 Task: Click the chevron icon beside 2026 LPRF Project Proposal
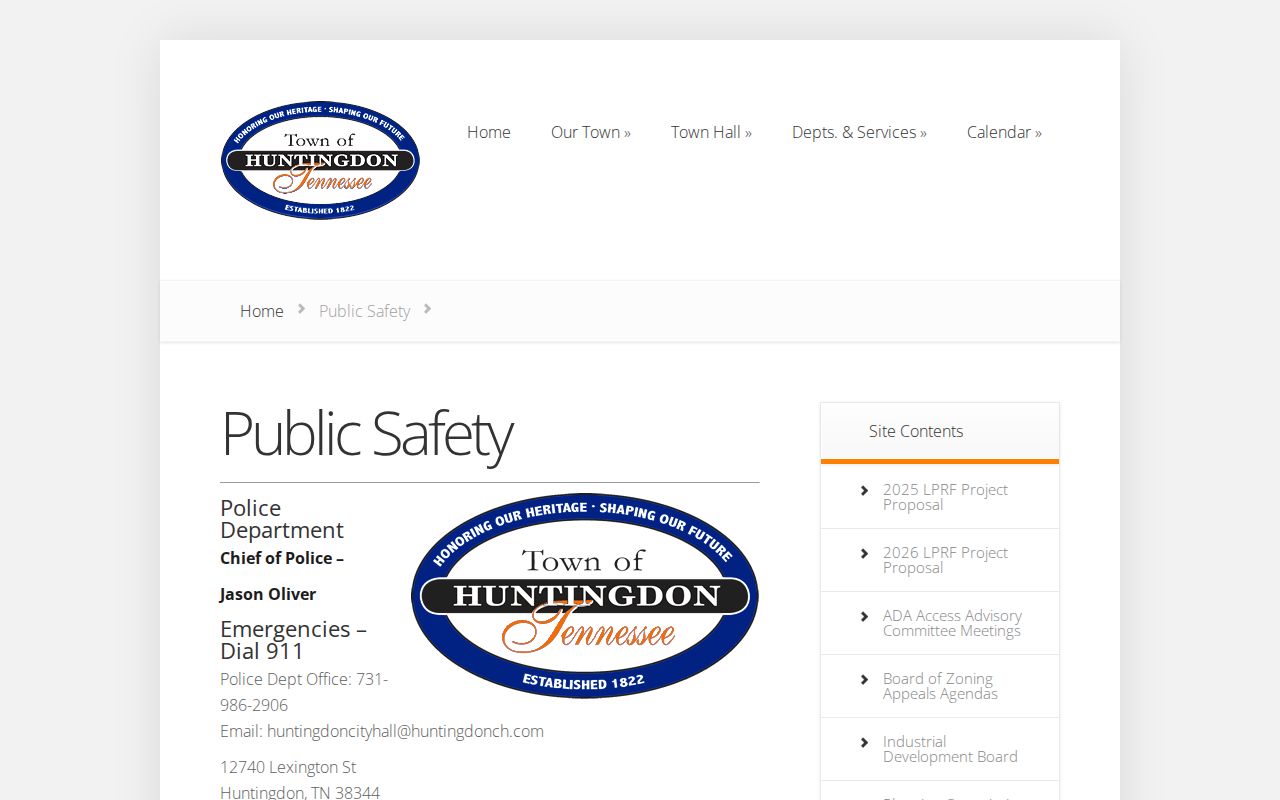point(864,553)
